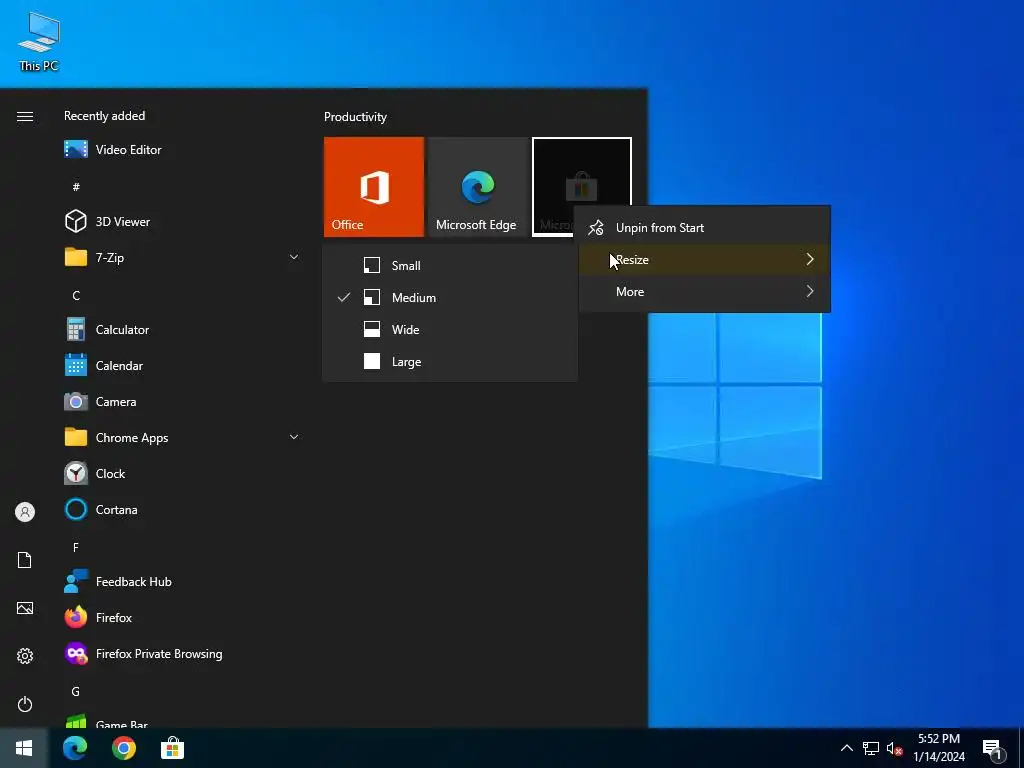The width and height of the screenshot is (1024, 768).
Task: Click the 7-Zip folder icon
Action: (x=76, y=257)
